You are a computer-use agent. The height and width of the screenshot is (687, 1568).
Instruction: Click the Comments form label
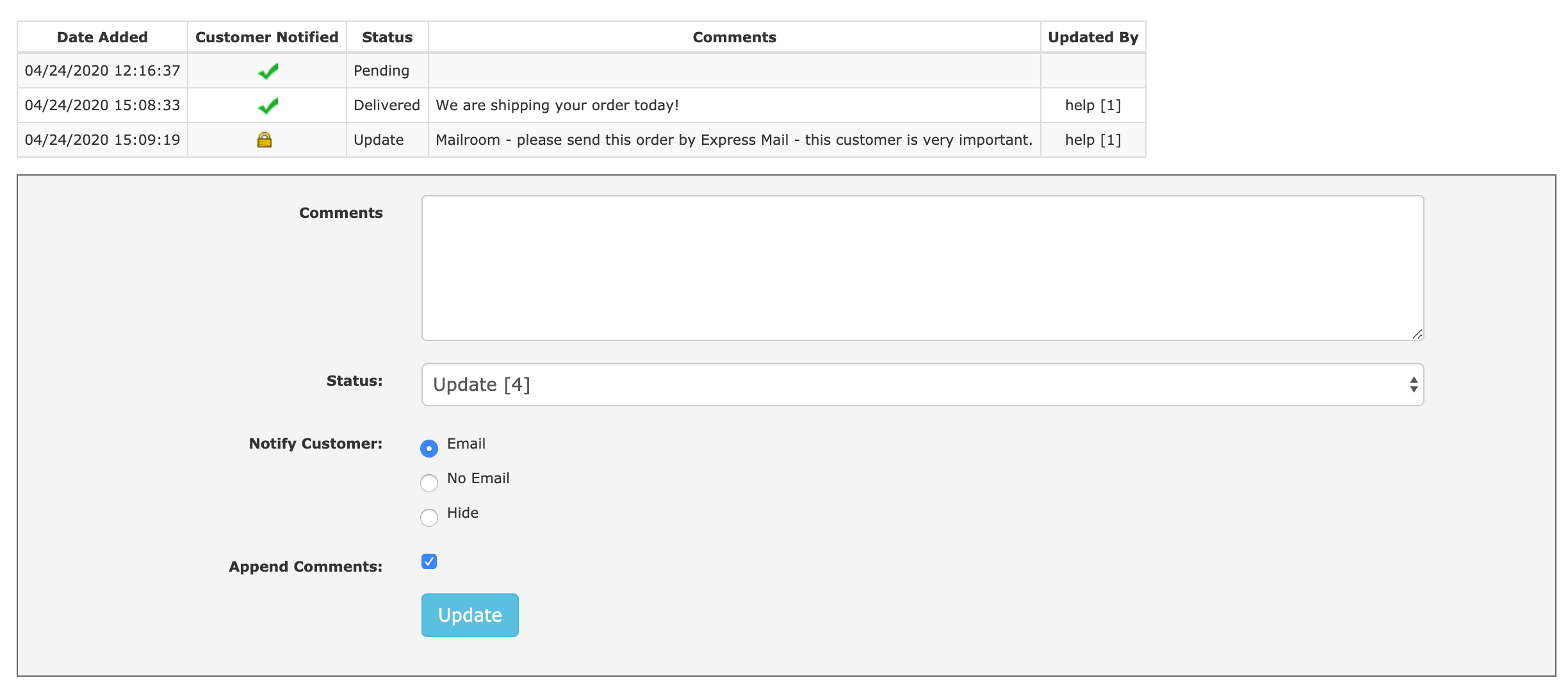(341, 213)
